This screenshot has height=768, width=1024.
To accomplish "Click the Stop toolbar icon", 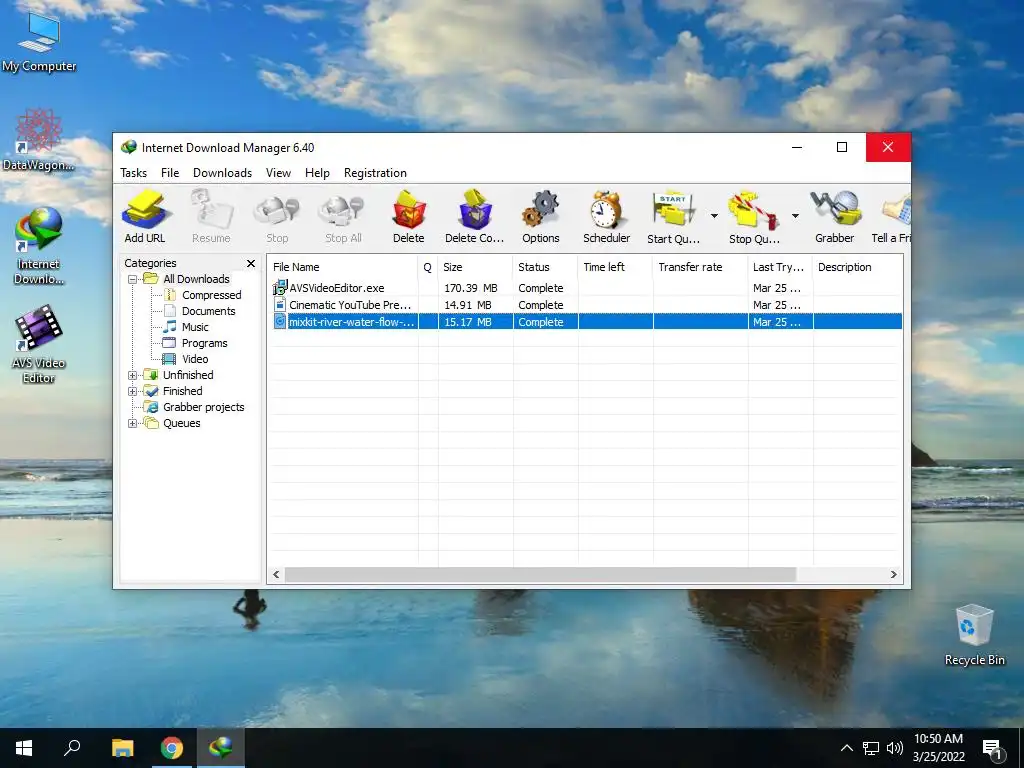I will 277,217.
